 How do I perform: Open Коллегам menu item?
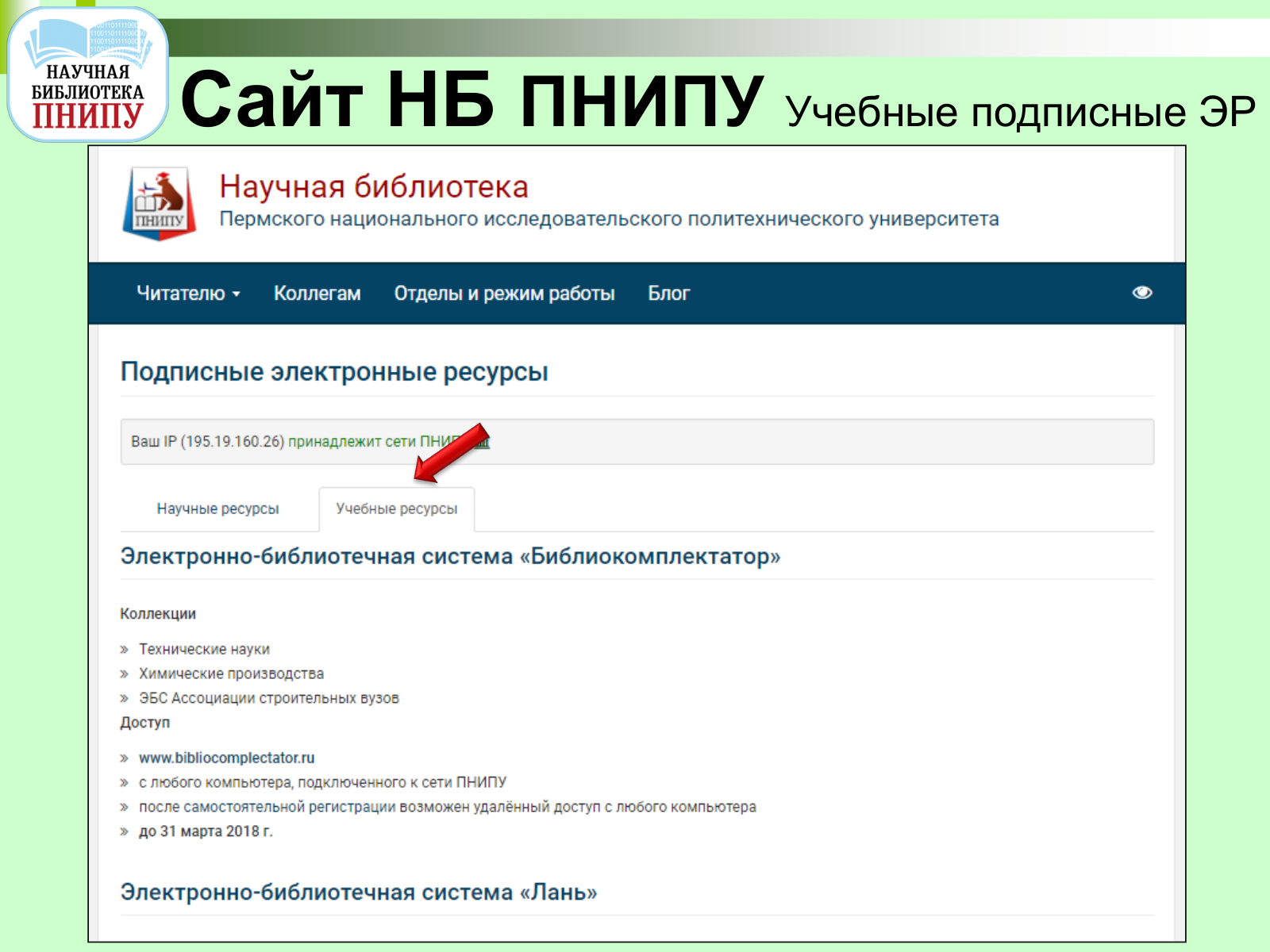317,294
